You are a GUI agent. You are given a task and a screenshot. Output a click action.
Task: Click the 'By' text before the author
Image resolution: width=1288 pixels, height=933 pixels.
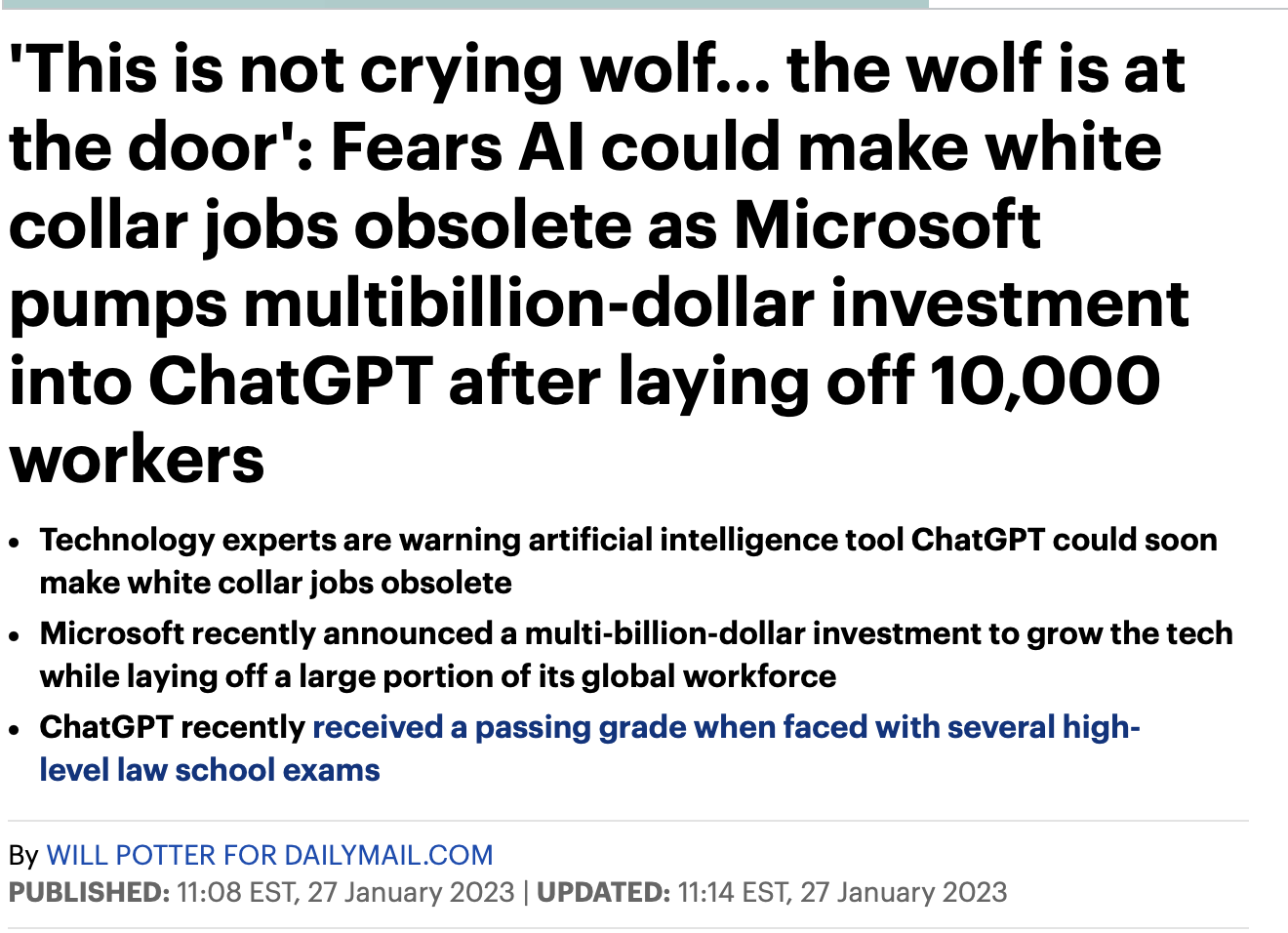(23, 856)
